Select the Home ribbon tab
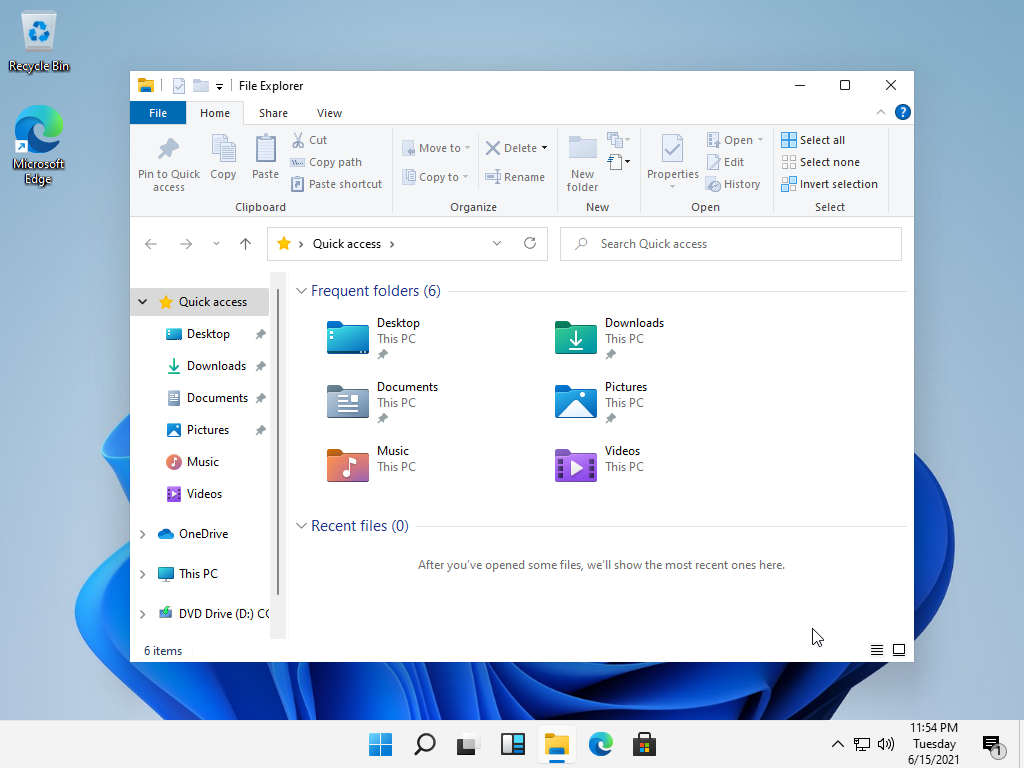The image size is (1024, 768). [x=215, y=113]
